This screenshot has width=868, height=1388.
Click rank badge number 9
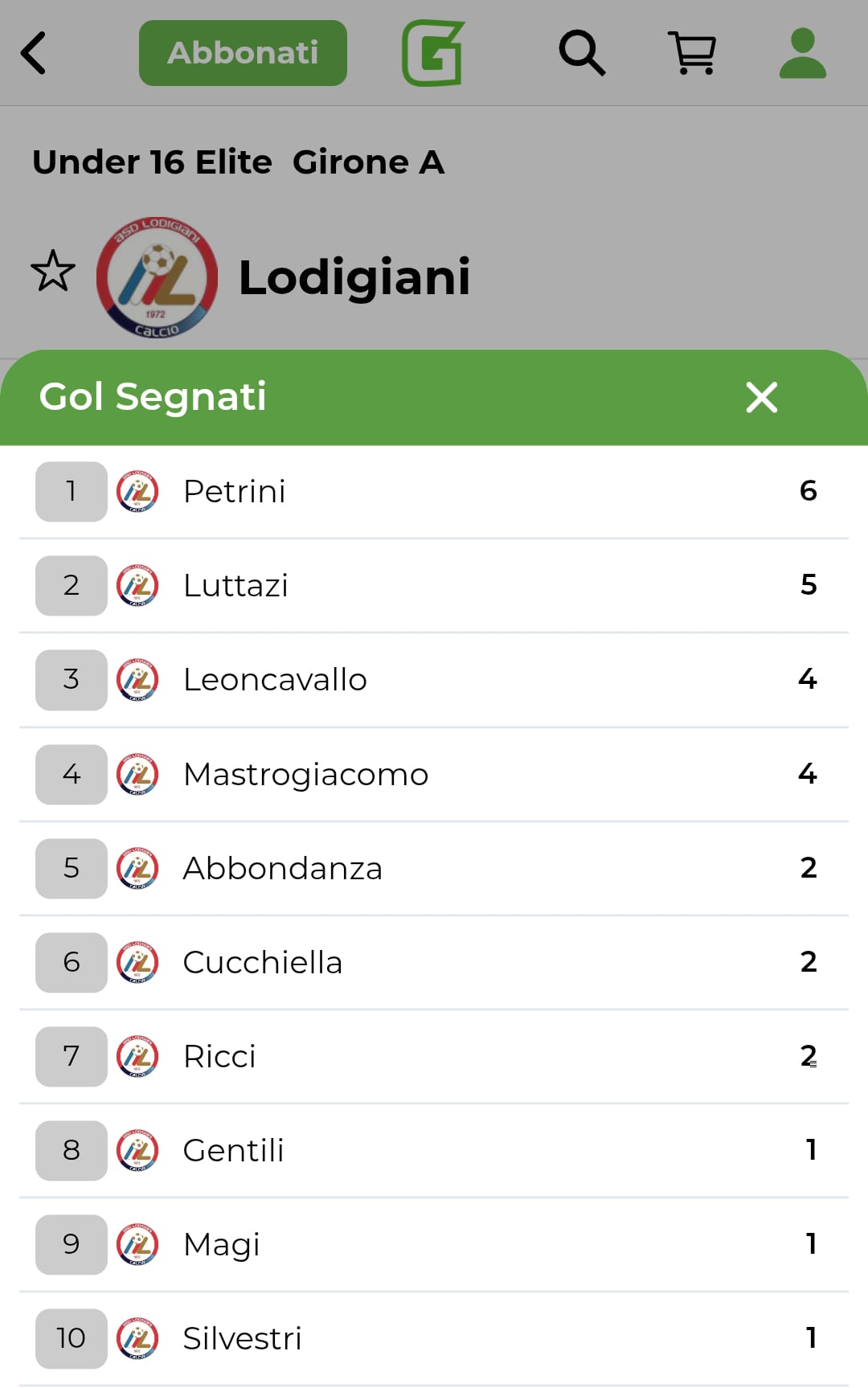72,1244
